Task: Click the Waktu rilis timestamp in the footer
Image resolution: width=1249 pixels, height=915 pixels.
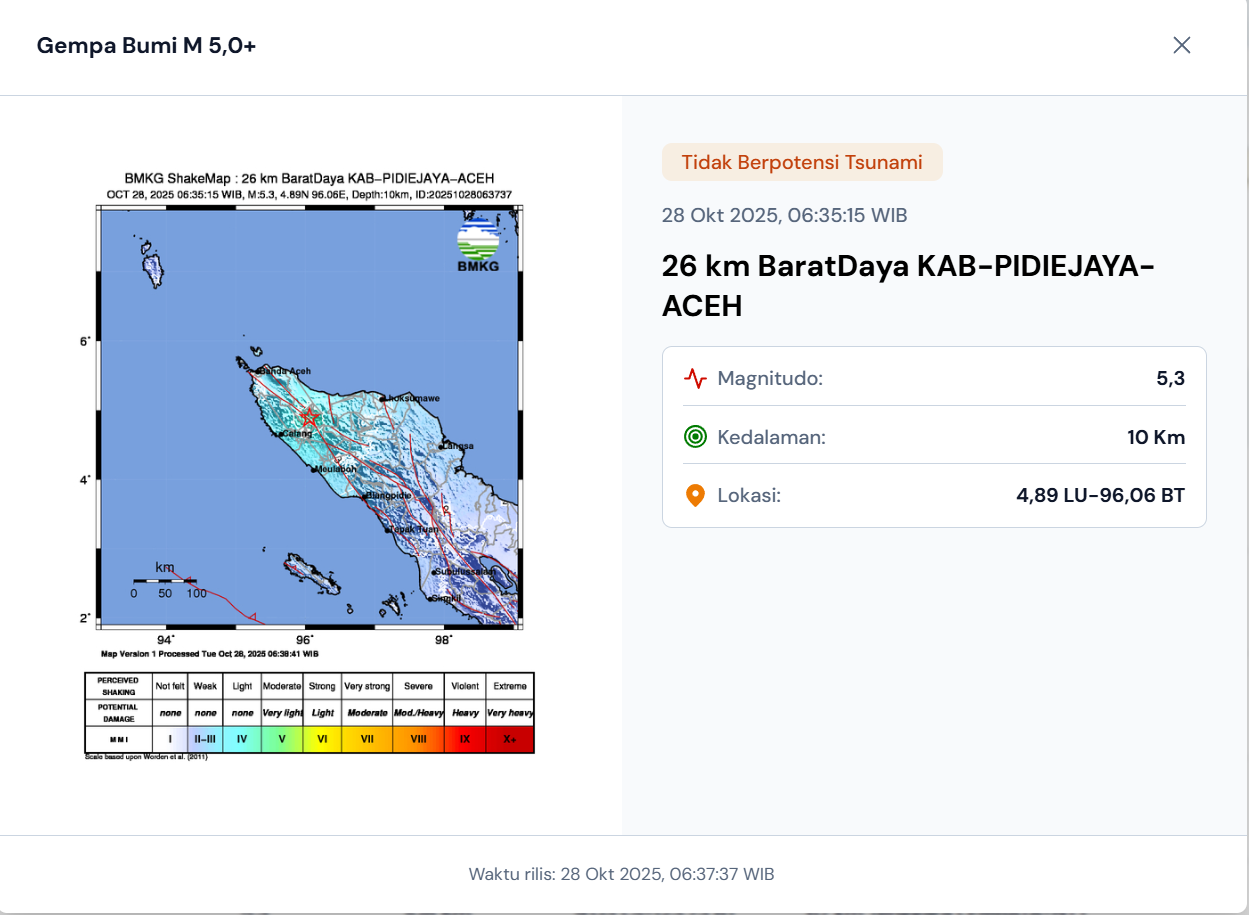Action: click(x=621, y=874)
